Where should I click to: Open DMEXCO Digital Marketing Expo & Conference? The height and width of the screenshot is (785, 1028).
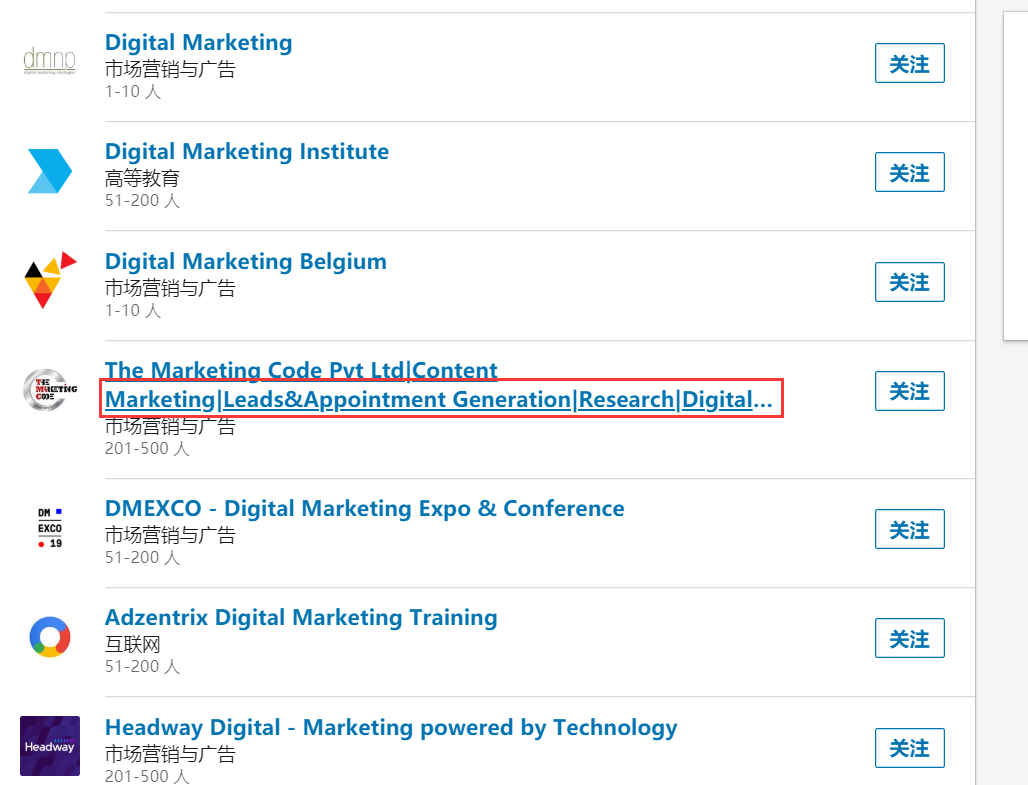[364, 508]
